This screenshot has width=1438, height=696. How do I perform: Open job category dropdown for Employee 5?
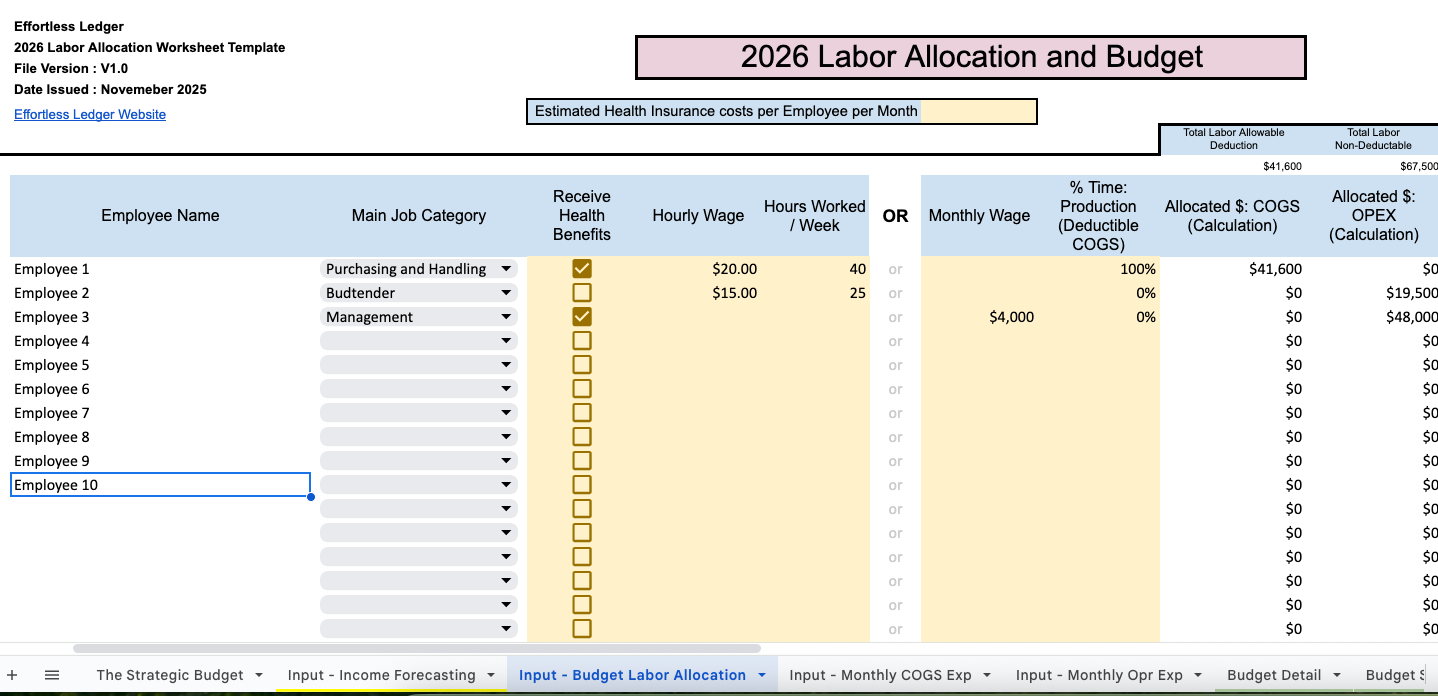419,364
